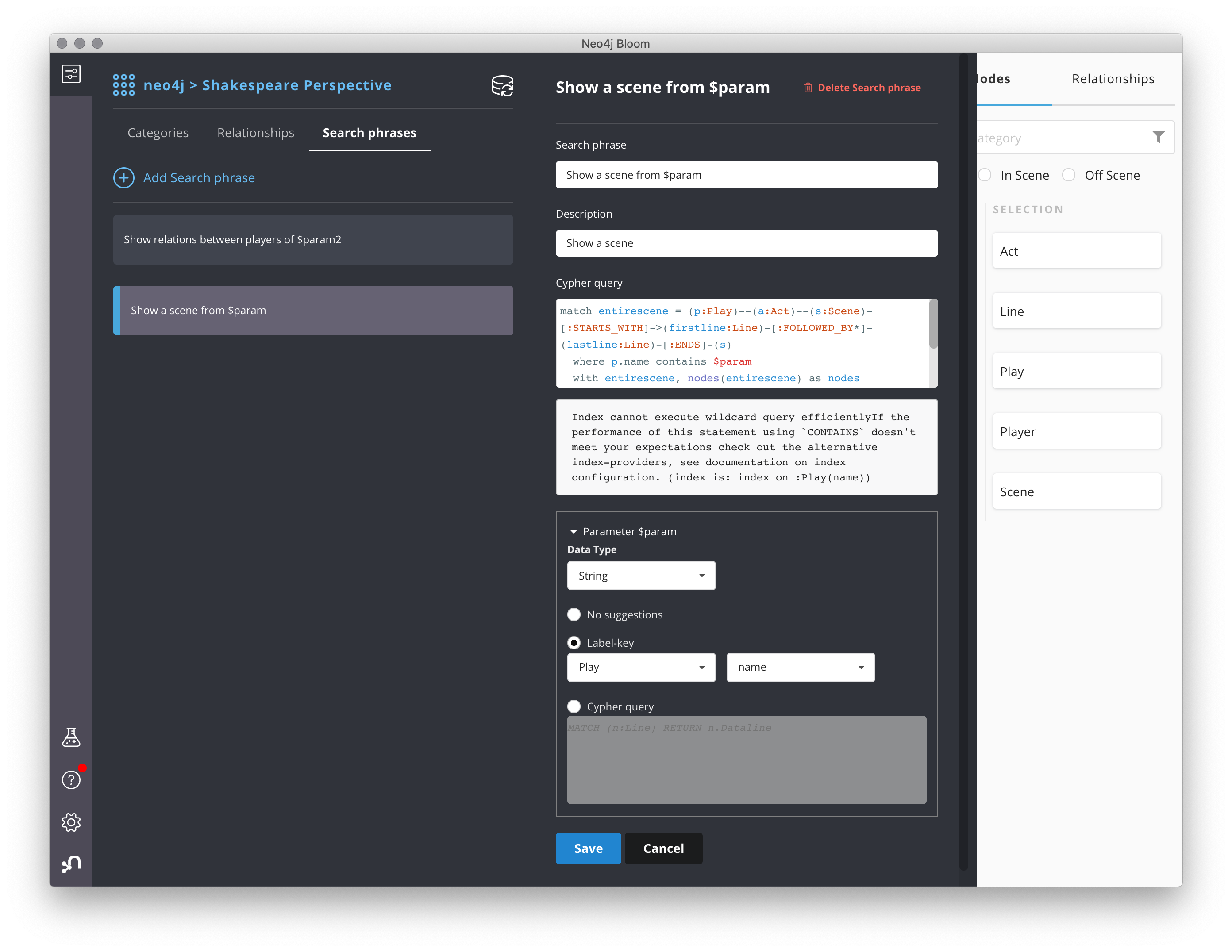
Task: Select the Play category card
Action: click(x=1076, y=371)
